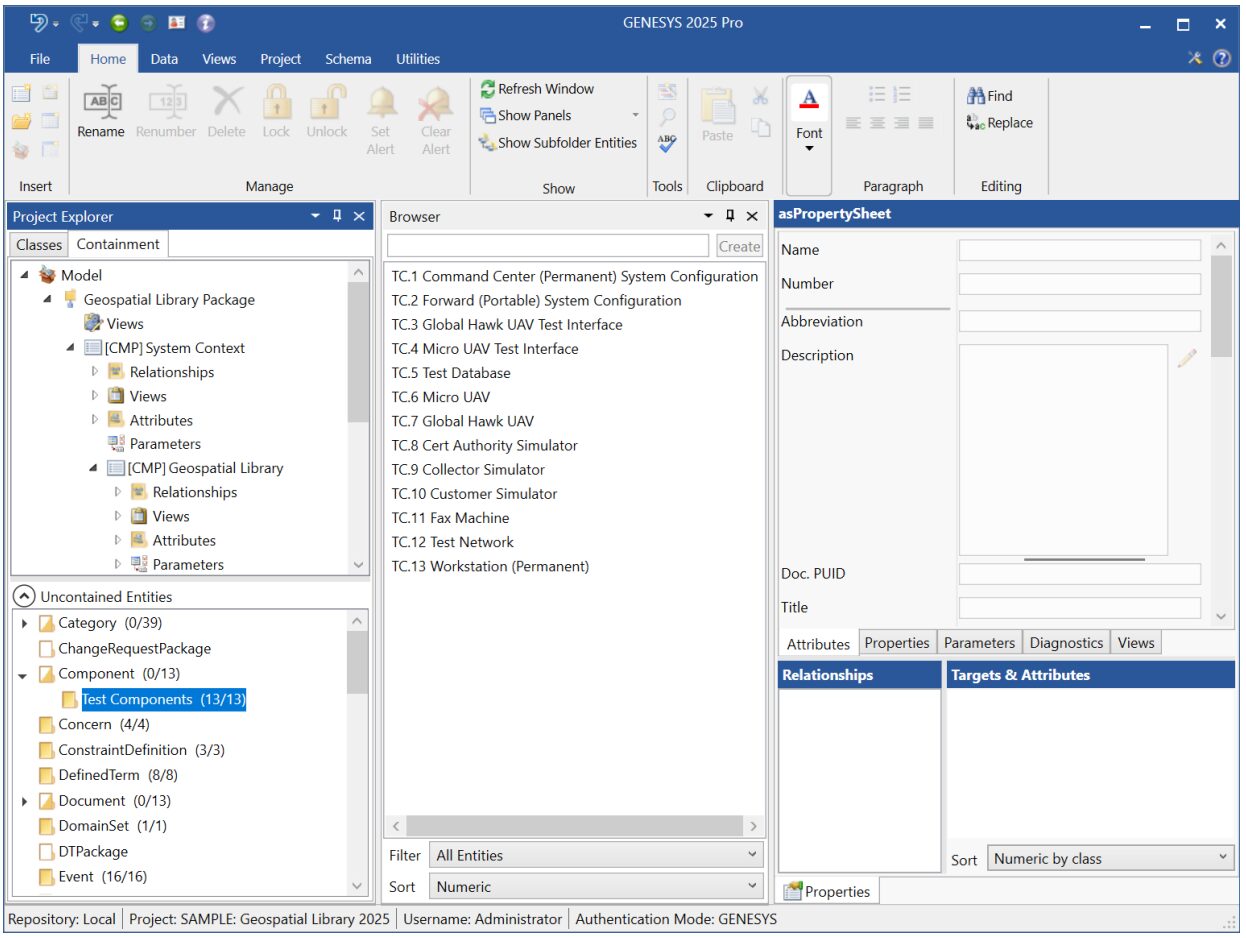Open the Filter All Entities dropdown
This screenshot has height=938, width=1246.
(x=598, y=855)
